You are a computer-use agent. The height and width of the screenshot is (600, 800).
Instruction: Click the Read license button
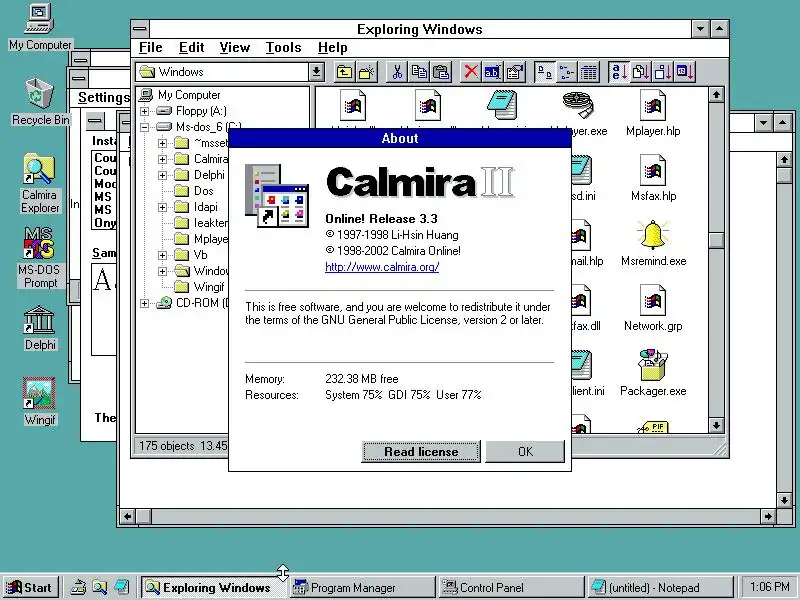tap(421, 452)
